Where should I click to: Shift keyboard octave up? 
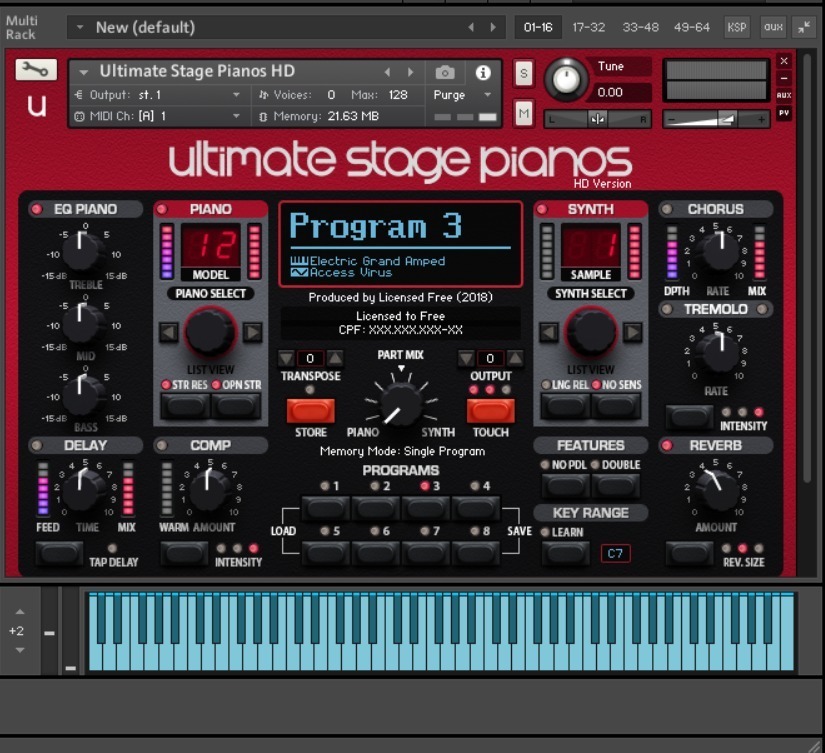point(20,612)
